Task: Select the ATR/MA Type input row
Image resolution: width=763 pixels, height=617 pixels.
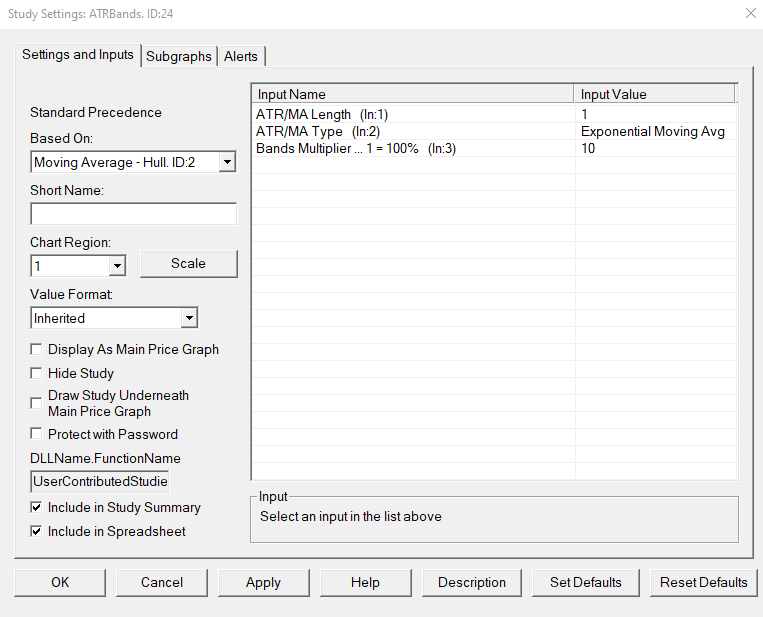Action: pos(413,131)
